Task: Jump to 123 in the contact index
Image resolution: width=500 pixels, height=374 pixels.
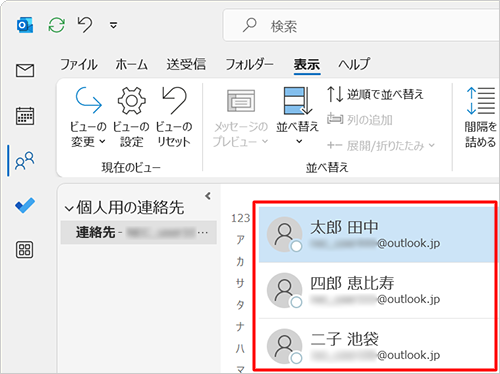Action: pos(240,218)
